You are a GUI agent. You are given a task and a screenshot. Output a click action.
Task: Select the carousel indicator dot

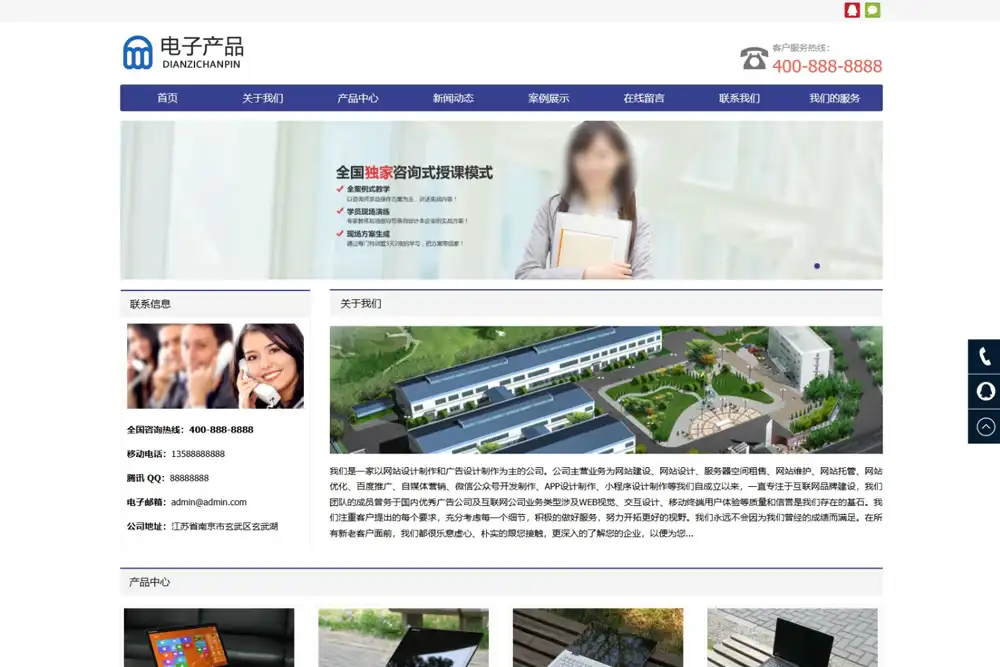pos(817,265)
